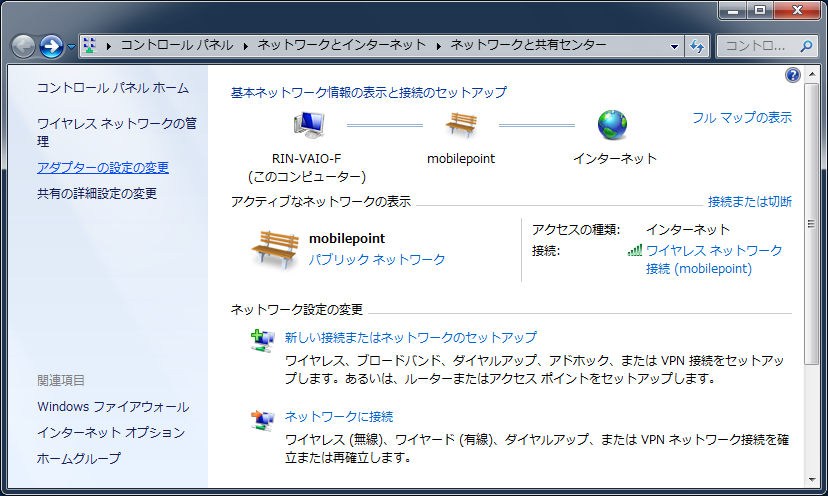Open フル マップの表示 link
Viewport: 828px width, 496px height.
click(742, 117)
